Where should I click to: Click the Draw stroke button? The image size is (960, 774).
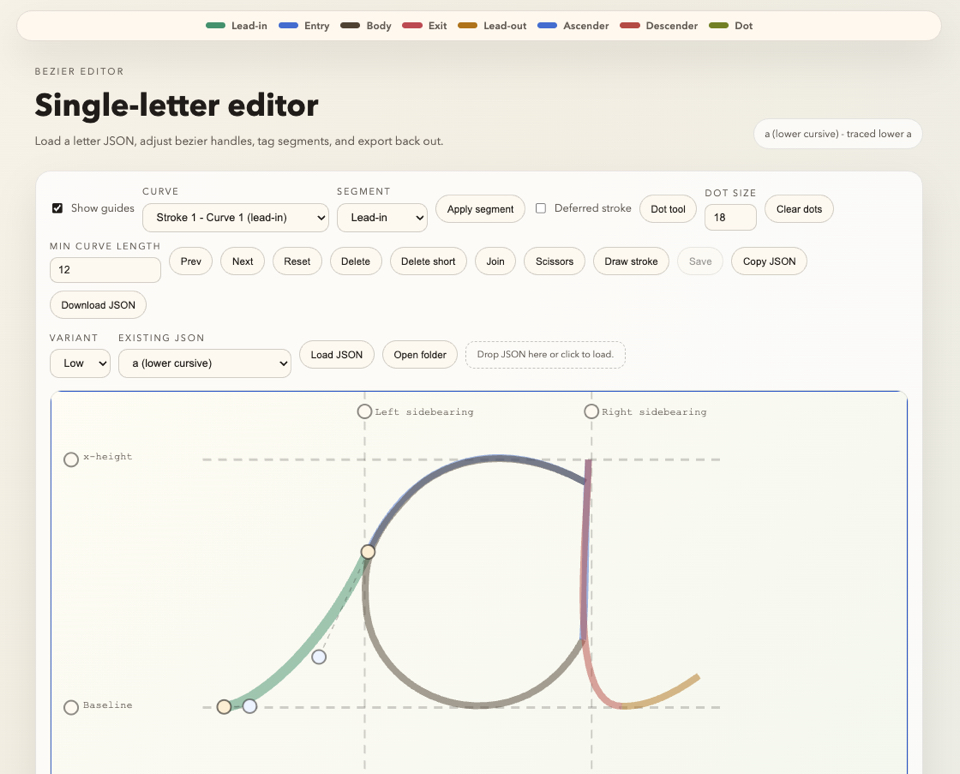[631, 261]
